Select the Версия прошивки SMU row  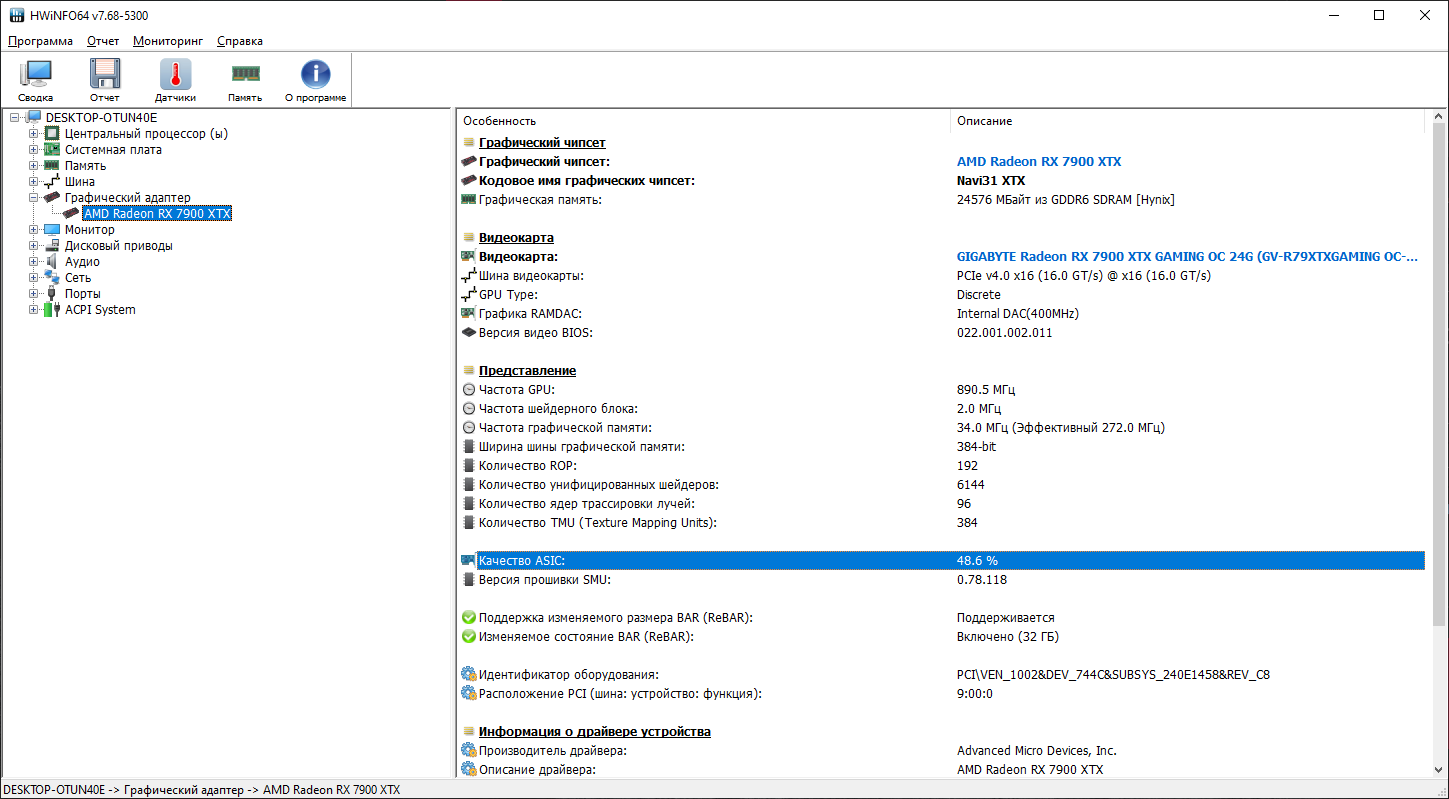(x=941, y=580)
